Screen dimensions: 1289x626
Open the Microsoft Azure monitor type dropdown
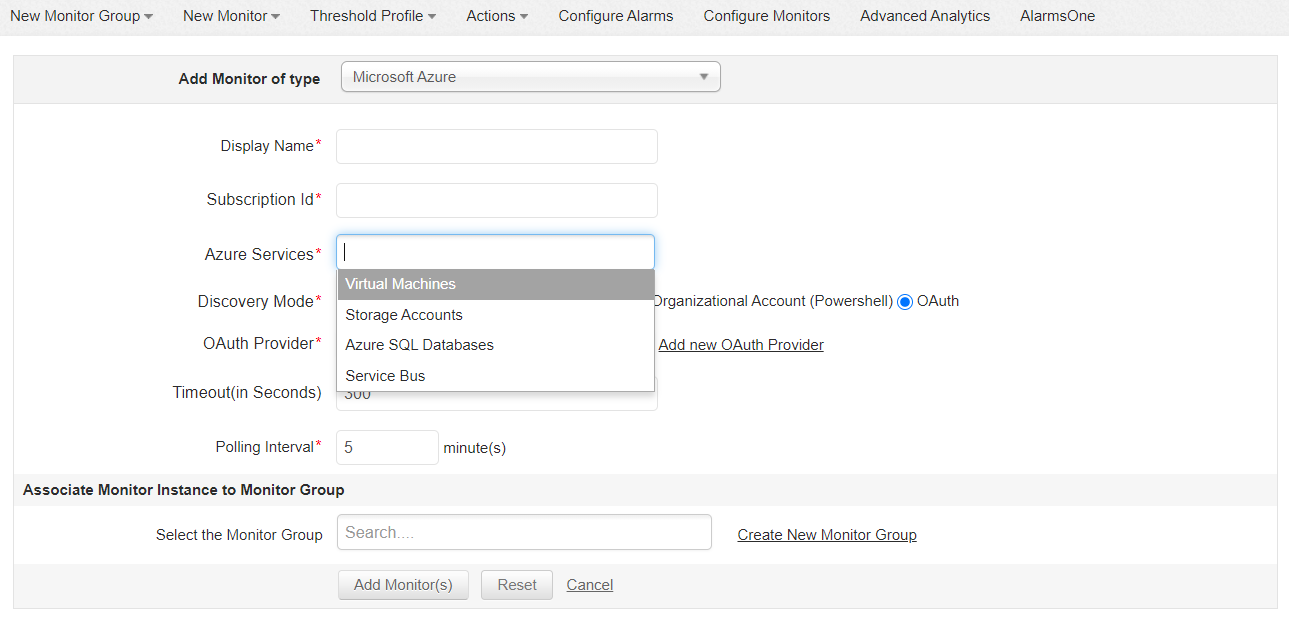[531, 77]
